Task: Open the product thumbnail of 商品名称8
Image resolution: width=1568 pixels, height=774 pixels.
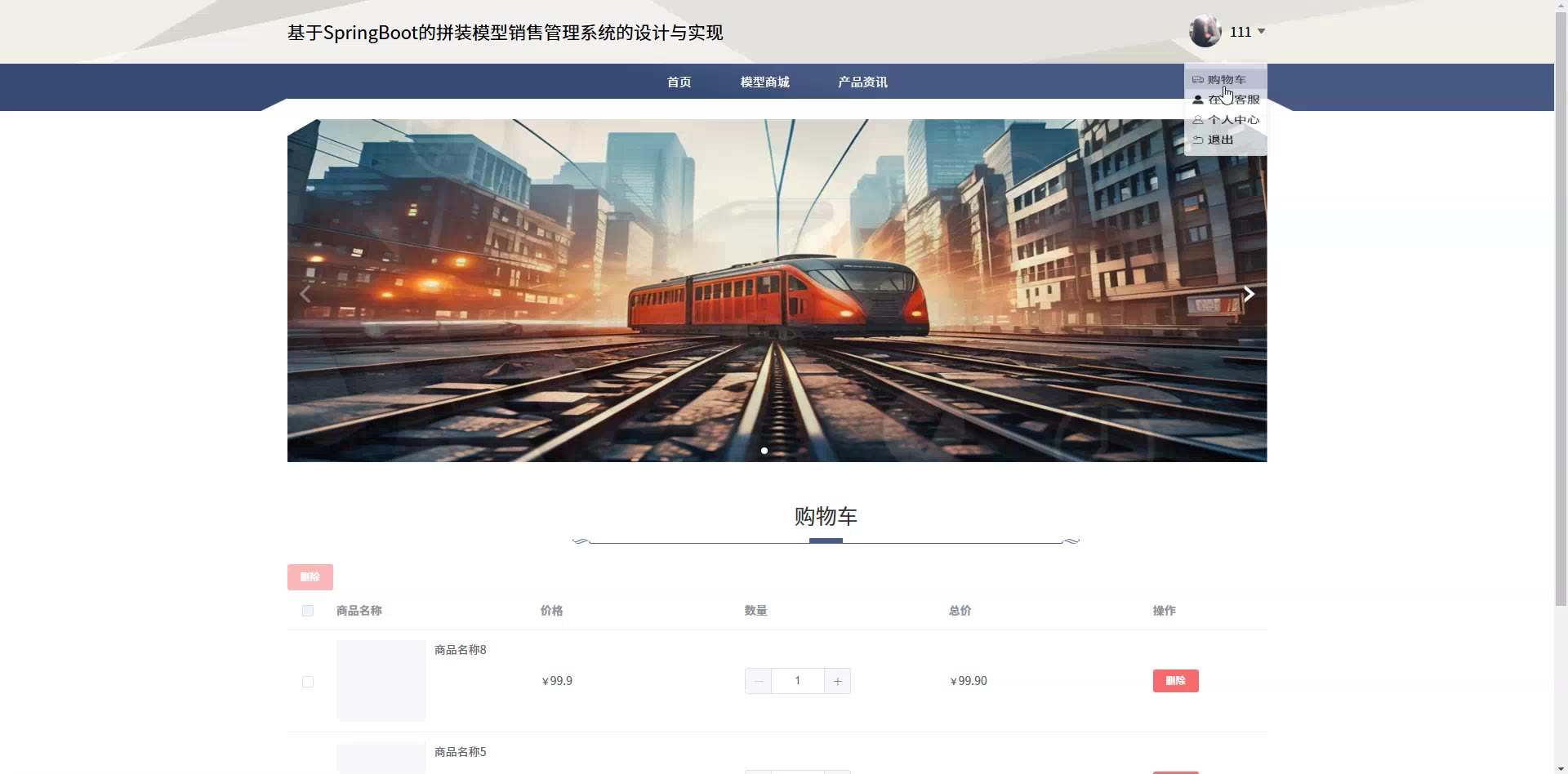Action: pos(381,681)
